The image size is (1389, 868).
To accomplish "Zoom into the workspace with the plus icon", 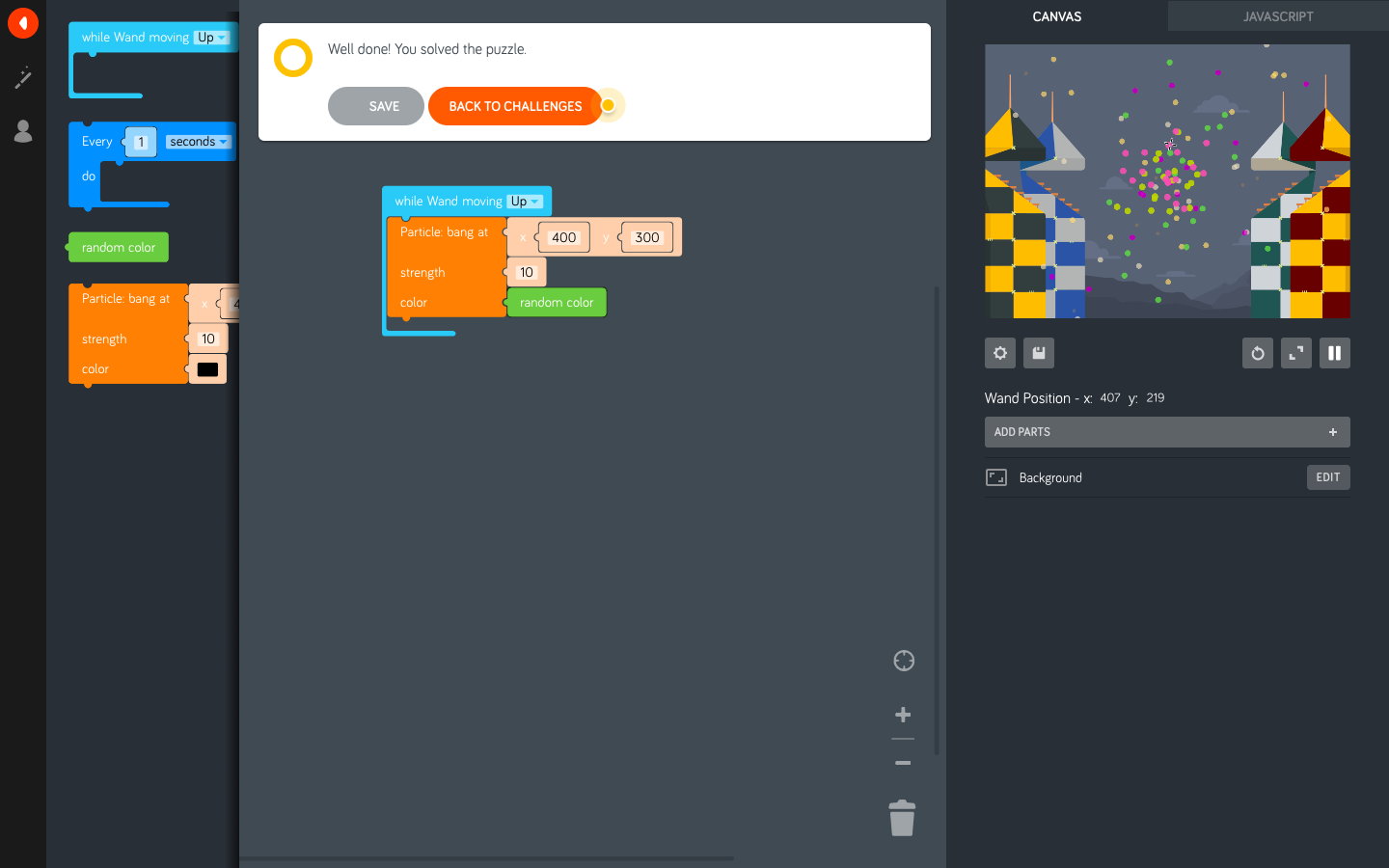I will tap(903, 714).
